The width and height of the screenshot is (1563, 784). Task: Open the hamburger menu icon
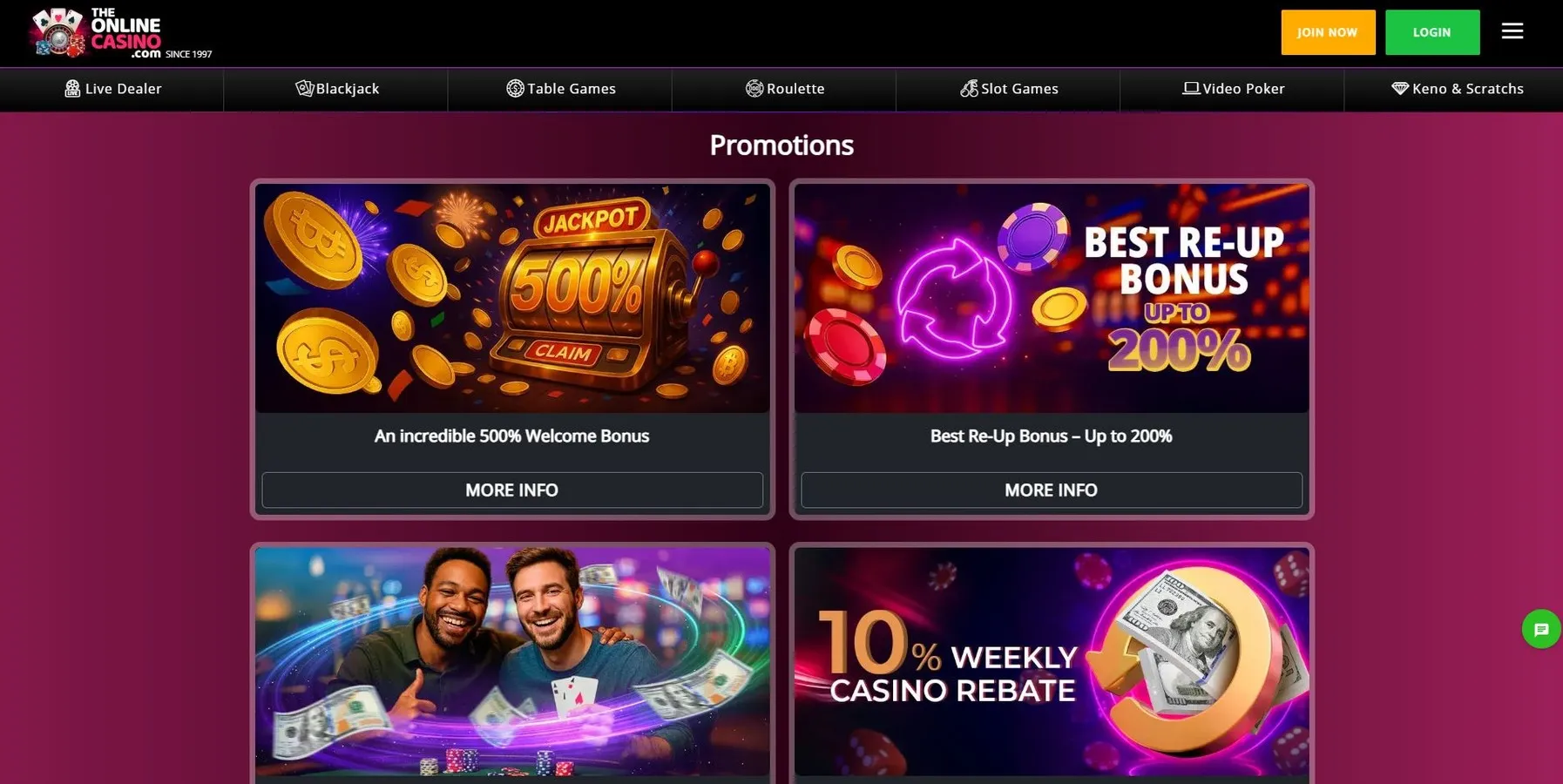coord(1512,31)
